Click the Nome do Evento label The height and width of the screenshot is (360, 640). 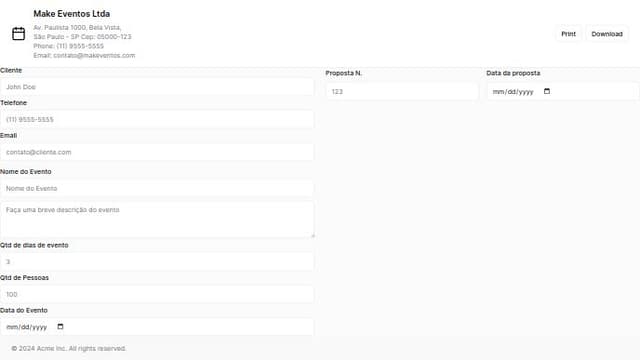(26, 172)
